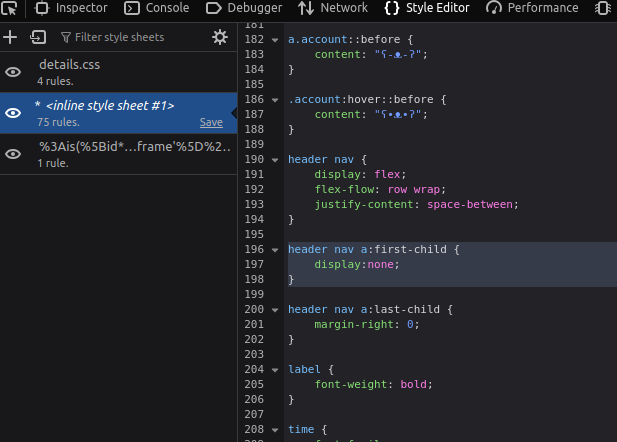Click content value on line 183
617x442 pixels.
click(398, 54)
